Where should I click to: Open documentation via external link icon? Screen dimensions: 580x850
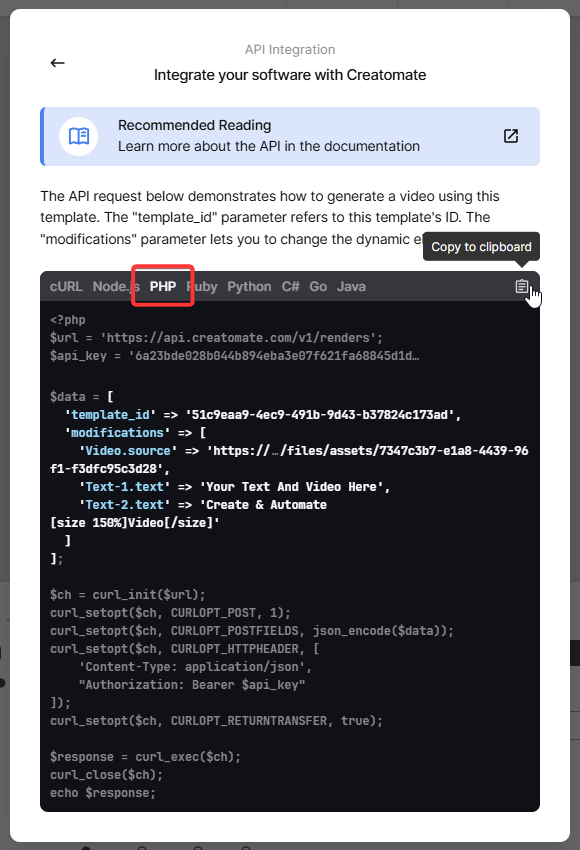(x=511, y=136)
